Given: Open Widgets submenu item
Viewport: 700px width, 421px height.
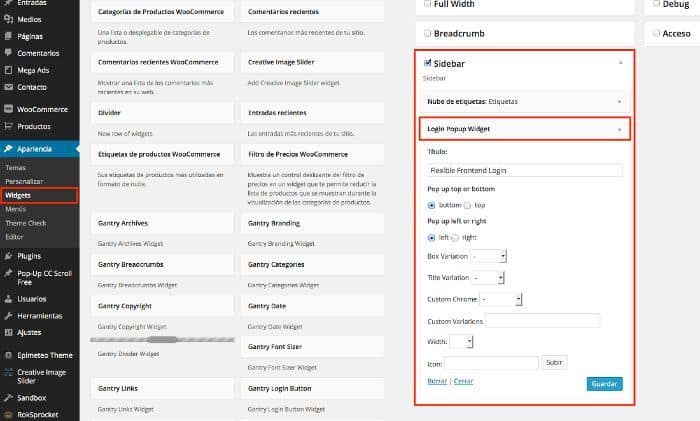Looking at the screenshot, I should (x=18, y=195).
